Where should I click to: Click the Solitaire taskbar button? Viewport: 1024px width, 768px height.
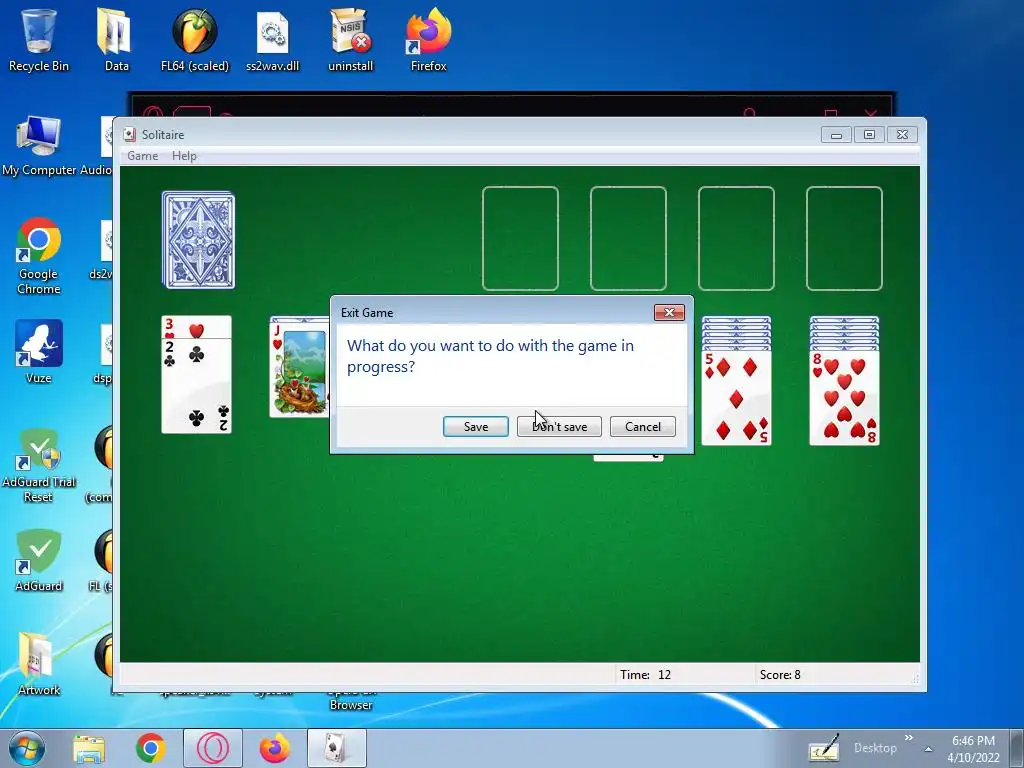[x=337, y=748]
